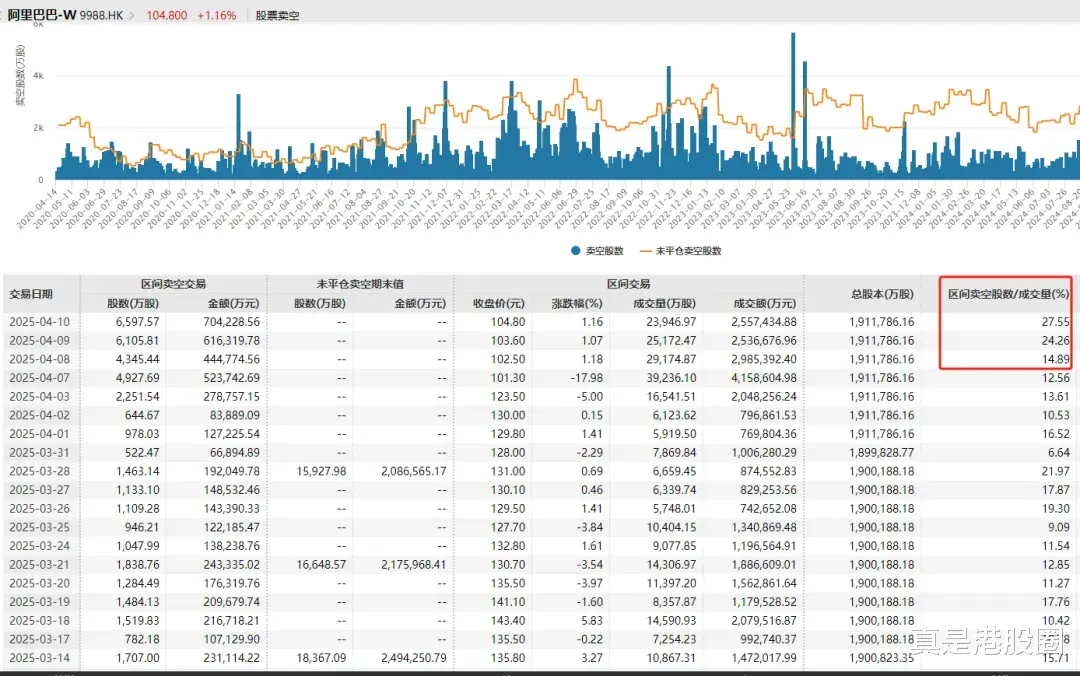Select the 2025-04-01 date row

(41, 433)
